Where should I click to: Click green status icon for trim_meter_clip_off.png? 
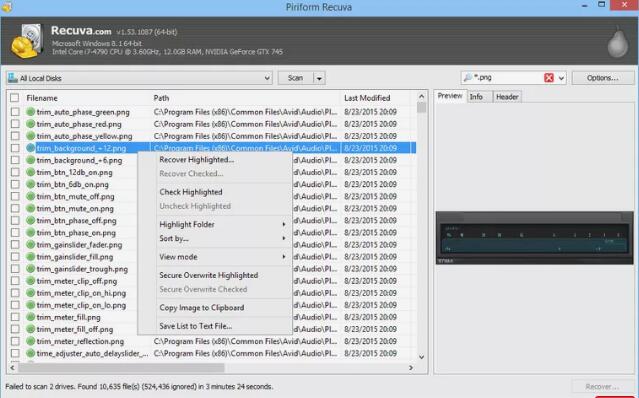point(30,281)
